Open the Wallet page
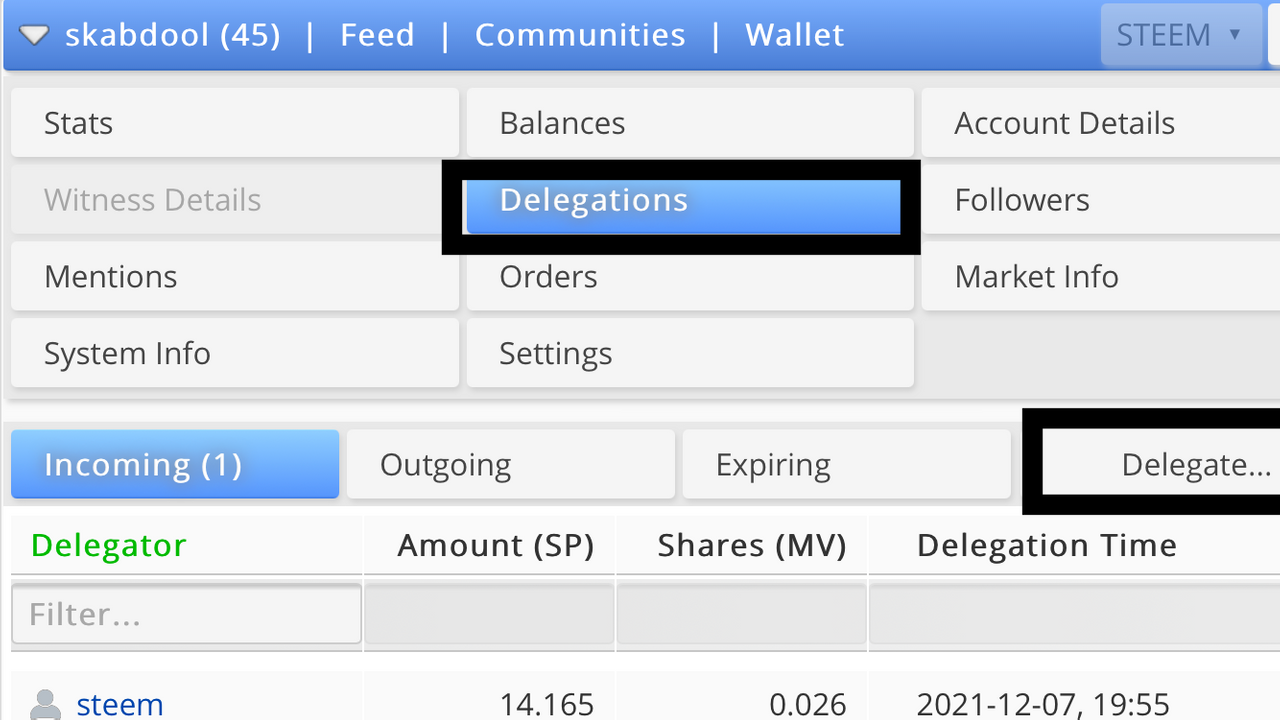 795,35
